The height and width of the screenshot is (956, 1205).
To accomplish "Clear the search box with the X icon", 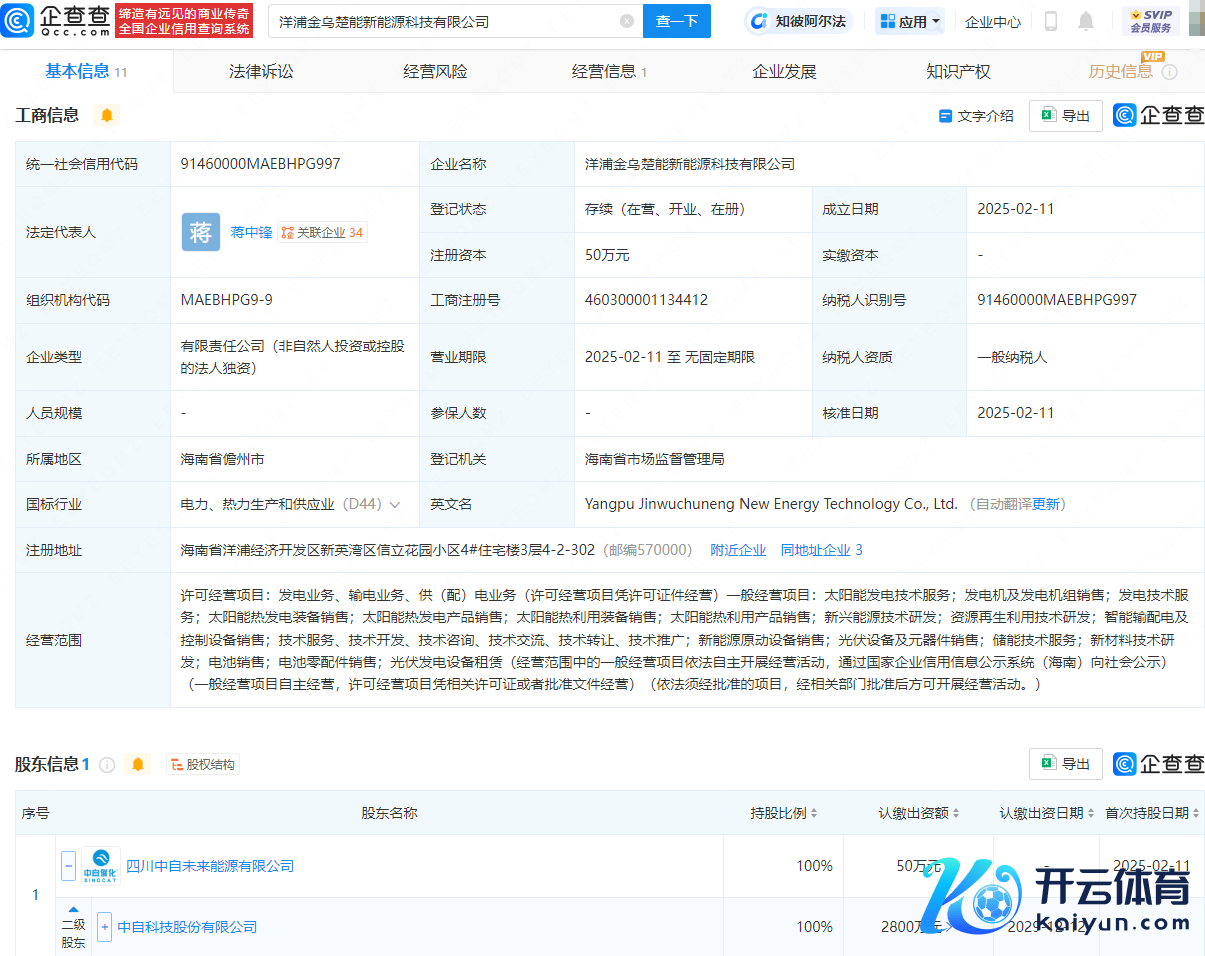I will (627, 21).
